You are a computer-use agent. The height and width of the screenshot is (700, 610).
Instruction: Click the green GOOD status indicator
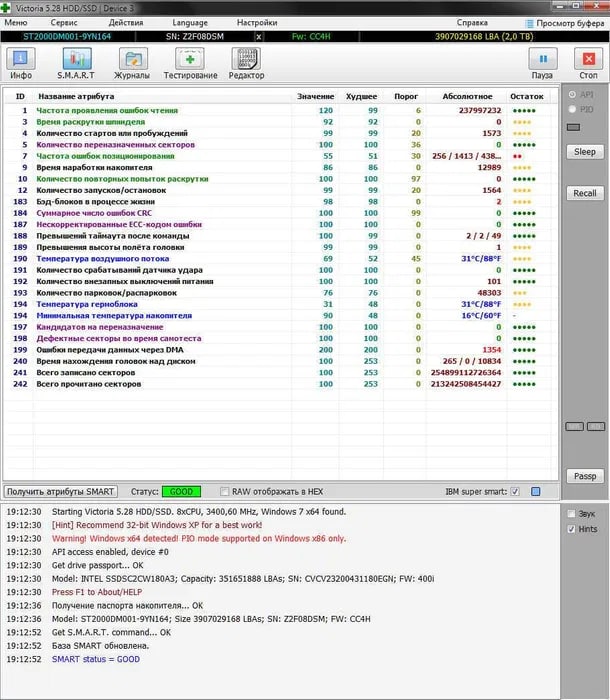pos(181,492)
